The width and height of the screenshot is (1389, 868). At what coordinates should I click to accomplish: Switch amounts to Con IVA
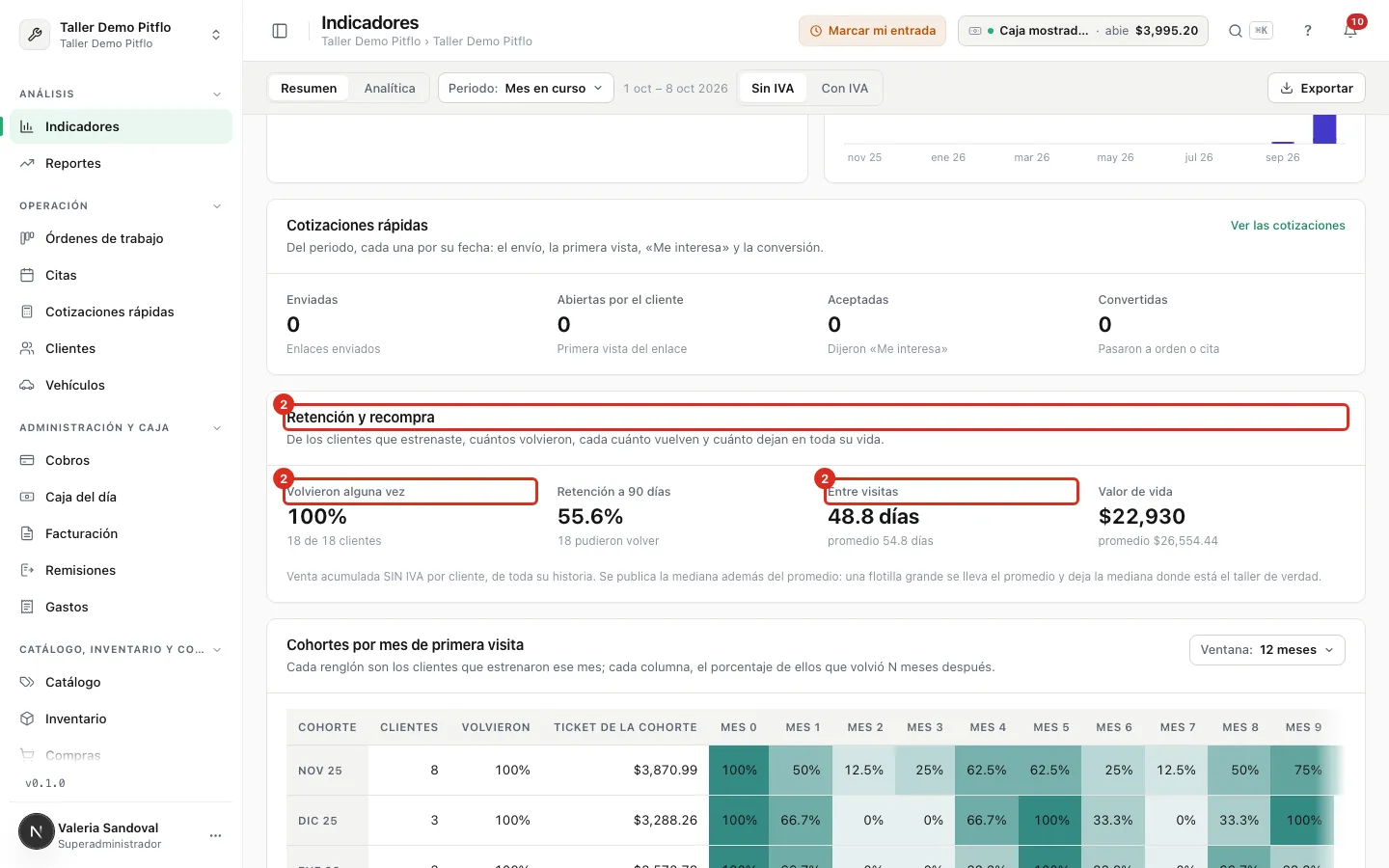(x=845, y=88)
